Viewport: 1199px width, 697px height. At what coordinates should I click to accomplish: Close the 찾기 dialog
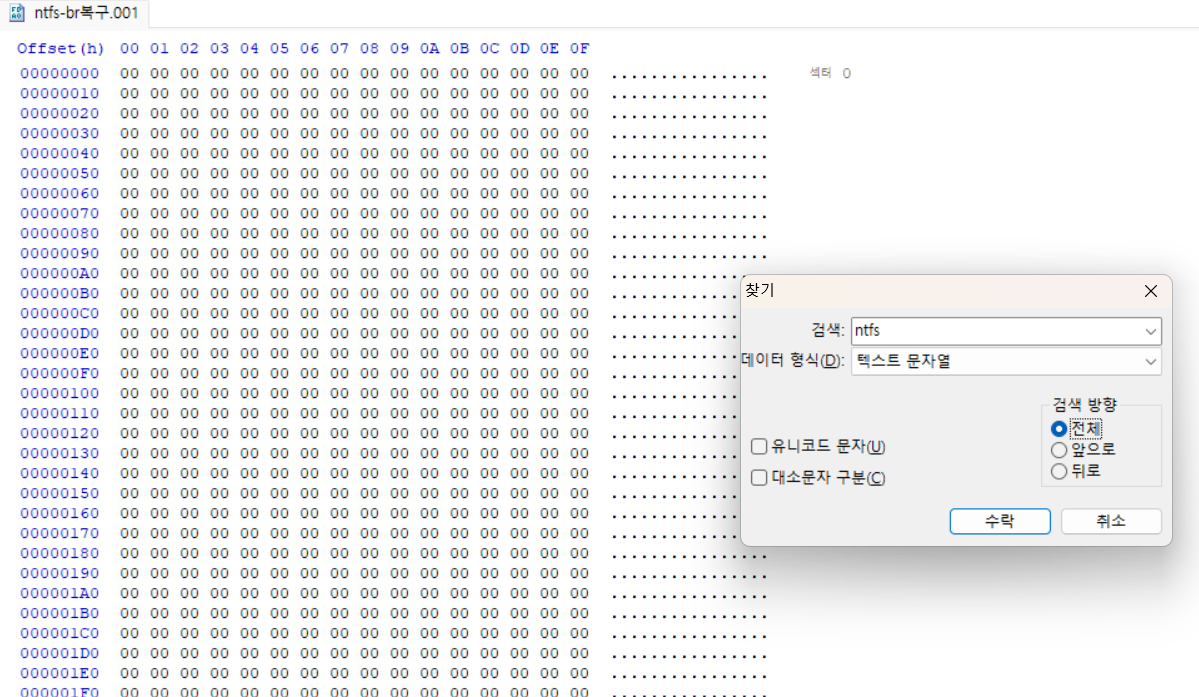[x=1151, y=291]
